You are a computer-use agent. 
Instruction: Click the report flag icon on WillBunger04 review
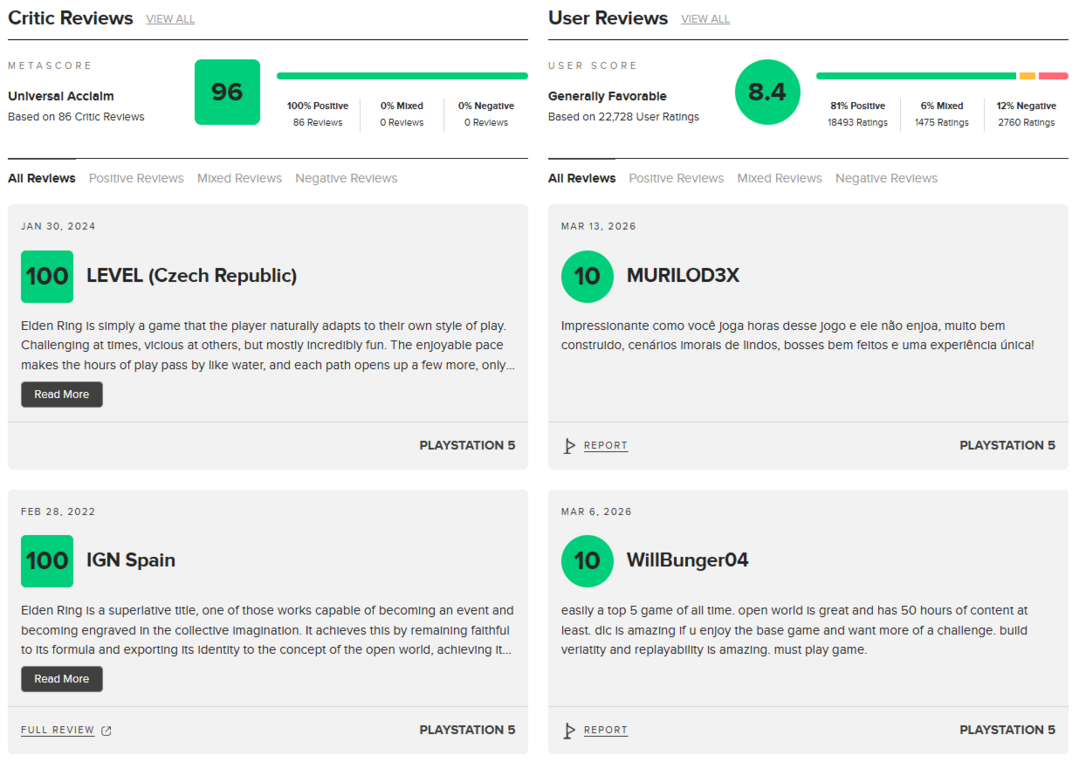pos(569,731)
